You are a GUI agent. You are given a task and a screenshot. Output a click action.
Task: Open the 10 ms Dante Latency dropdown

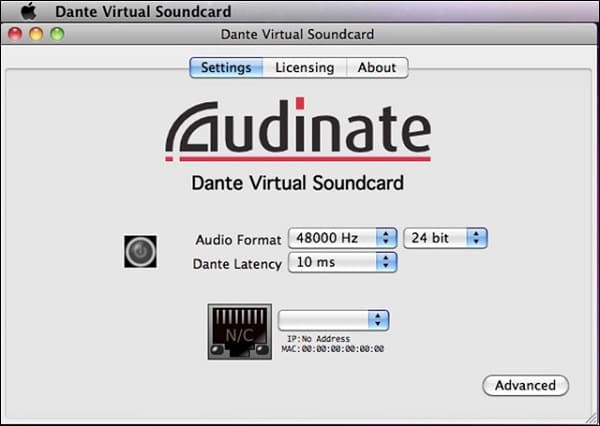pyautogui.click(x=342, y=262)
